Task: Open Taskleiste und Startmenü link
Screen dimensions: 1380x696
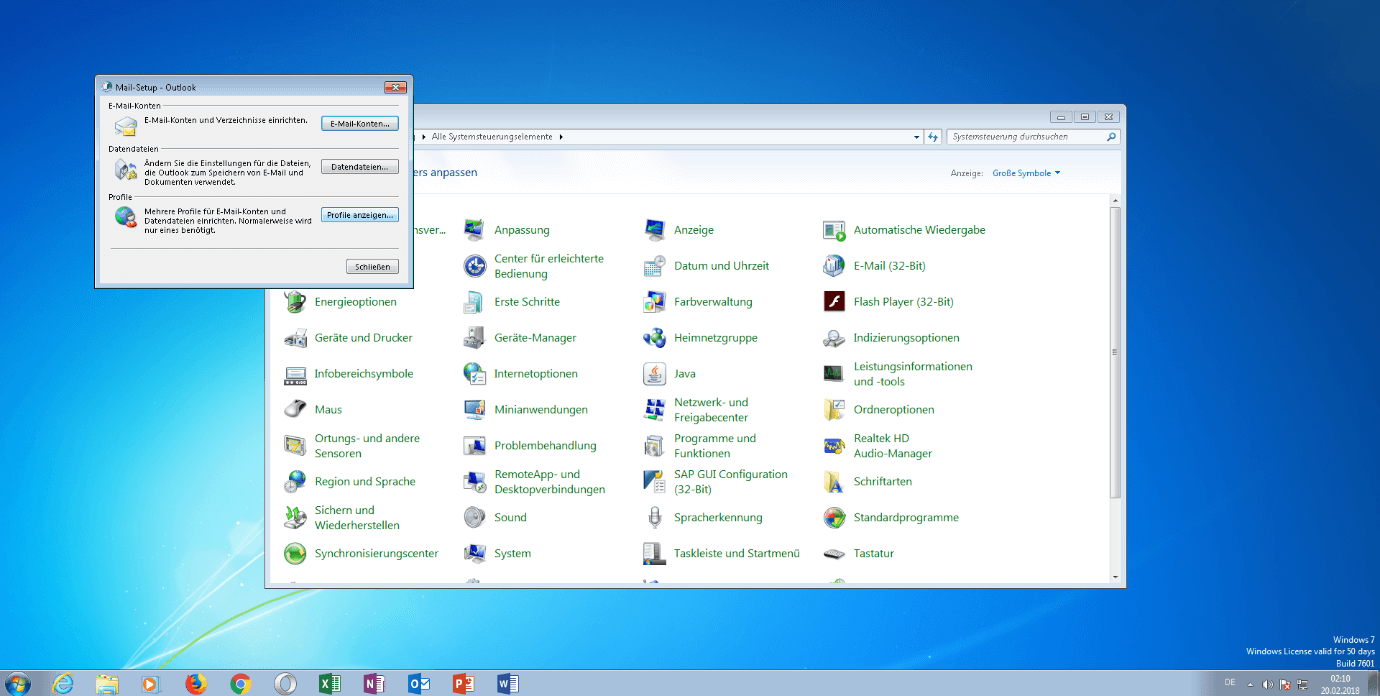Action: [737, 554]
